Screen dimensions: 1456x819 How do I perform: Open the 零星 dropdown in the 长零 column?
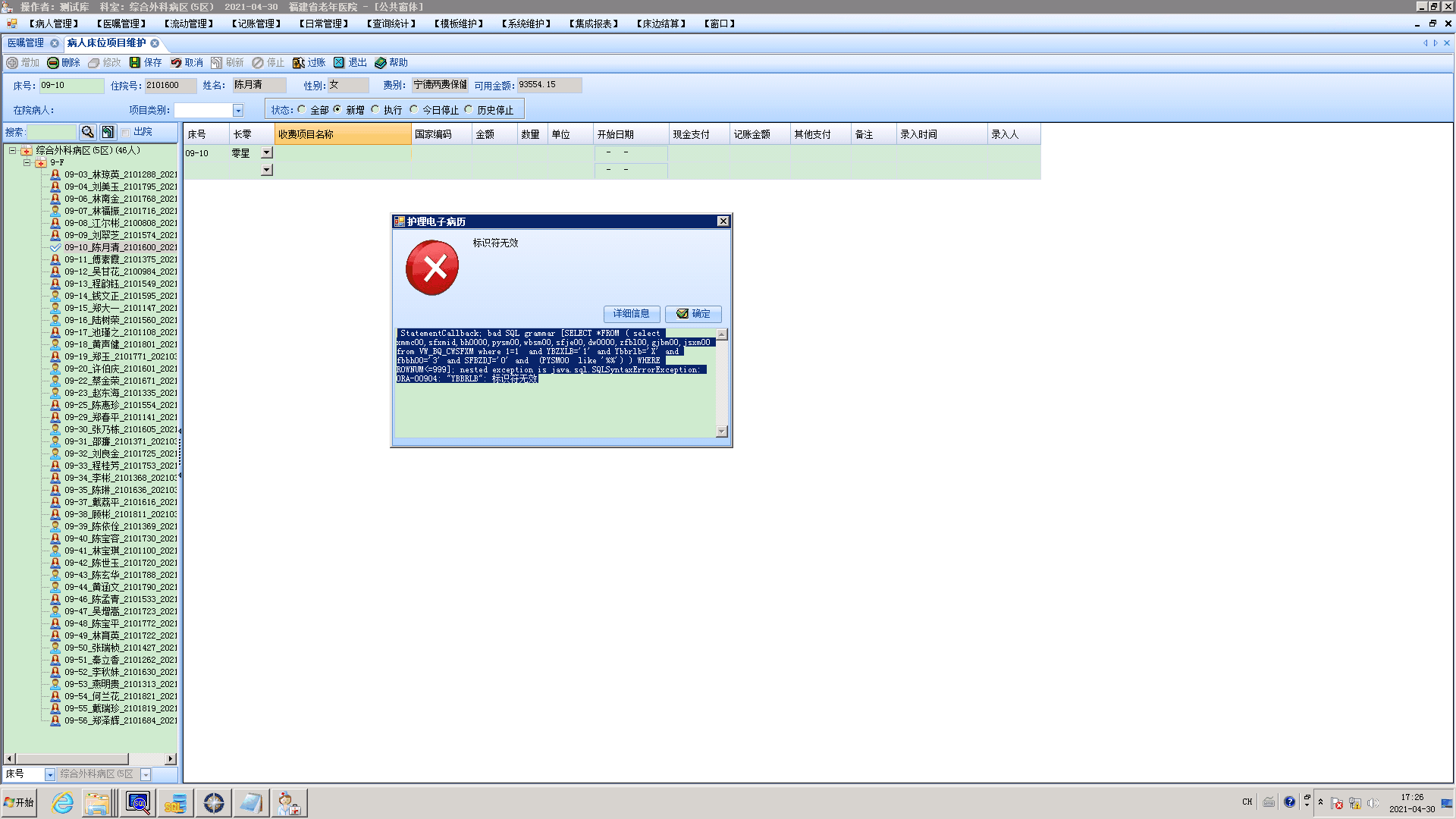coord(266,152)
